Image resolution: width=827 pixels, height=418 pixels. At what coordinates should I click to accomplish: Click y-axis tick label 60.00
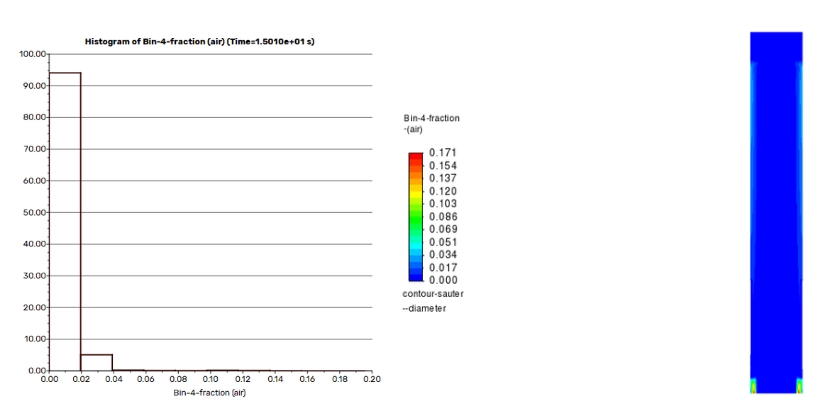click(x=35, y=180)
